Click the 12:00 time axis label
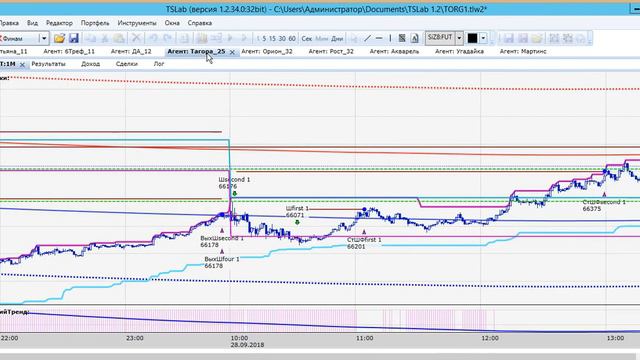640x360 pixels. [x=490, y=338]
